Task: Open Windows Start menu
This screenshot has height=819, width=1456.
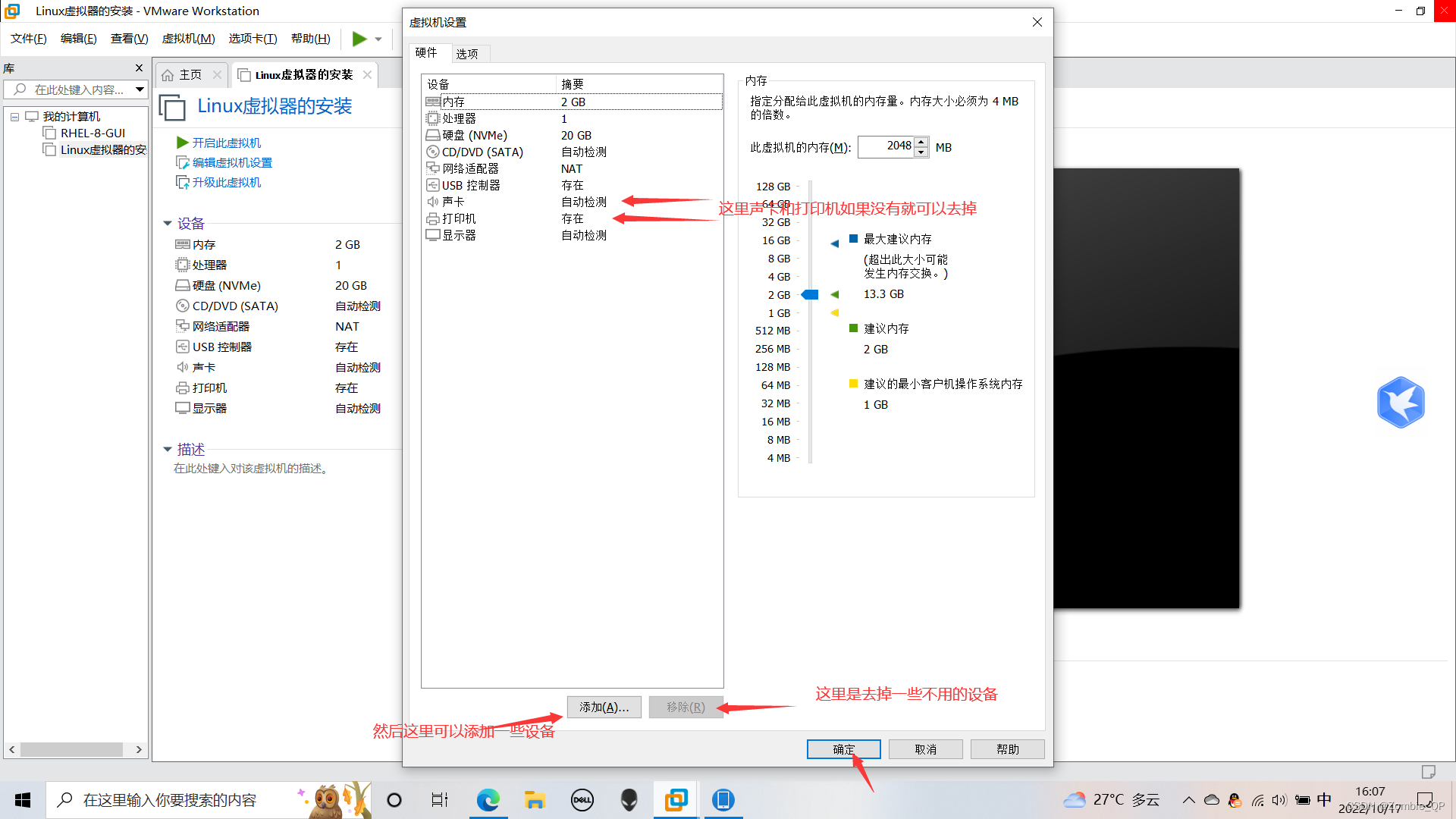Action: click(x=23, y=800)
